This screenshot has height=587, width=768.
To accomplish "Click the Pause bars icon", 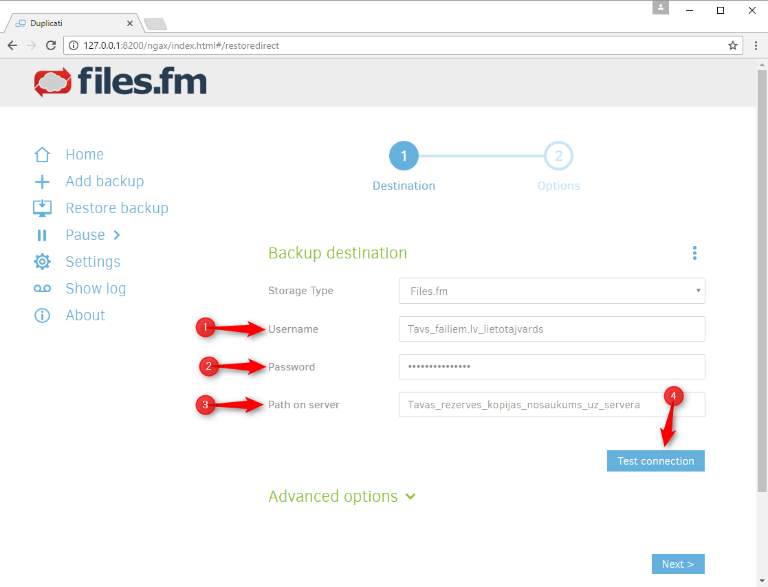I will pos(42,236).
